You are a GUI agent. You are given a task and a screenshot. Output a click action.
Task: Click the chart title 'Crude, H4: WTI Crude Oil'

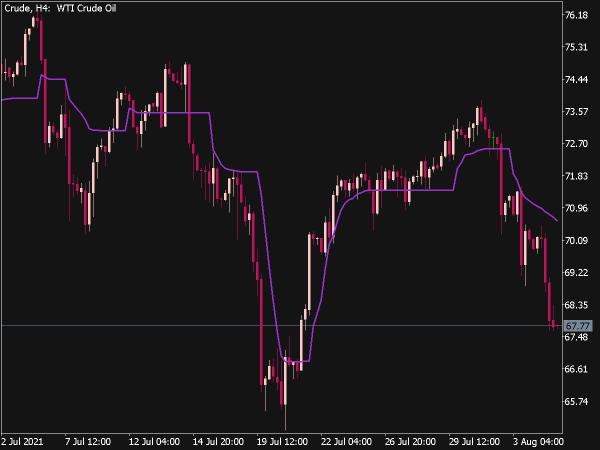(60, 8)
